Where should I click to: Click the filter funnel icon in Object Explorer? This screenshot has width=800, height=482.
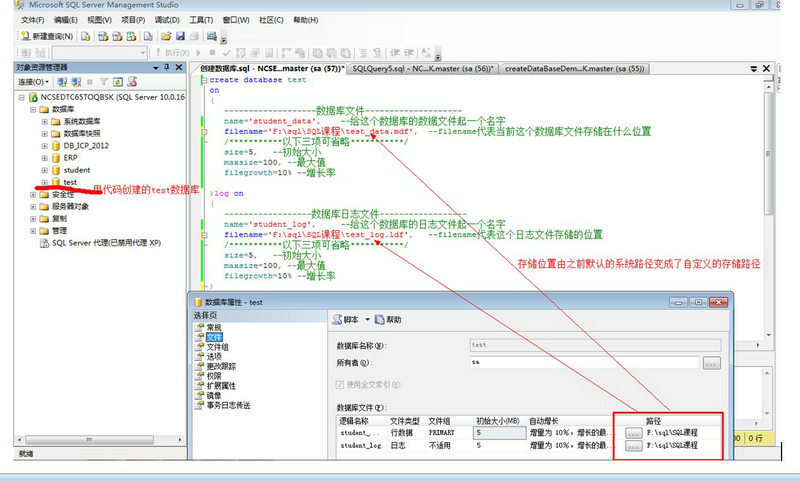tap(104, 82)
